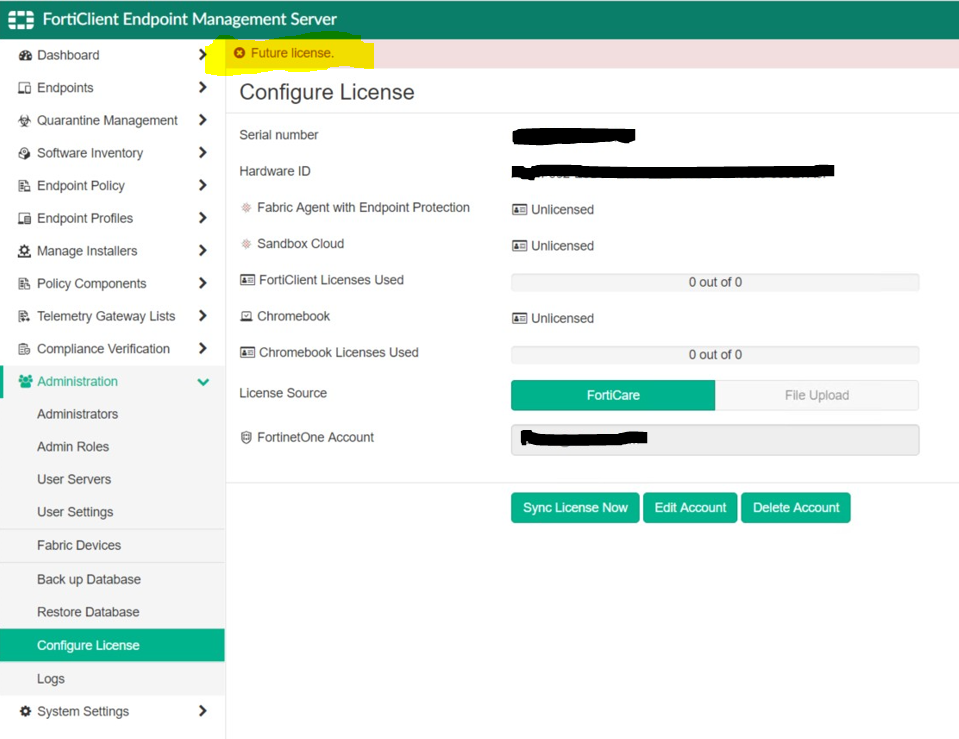Screen dimensions: 959x739
Task: Click the Manage Installers icon
Action: (24, 251)
